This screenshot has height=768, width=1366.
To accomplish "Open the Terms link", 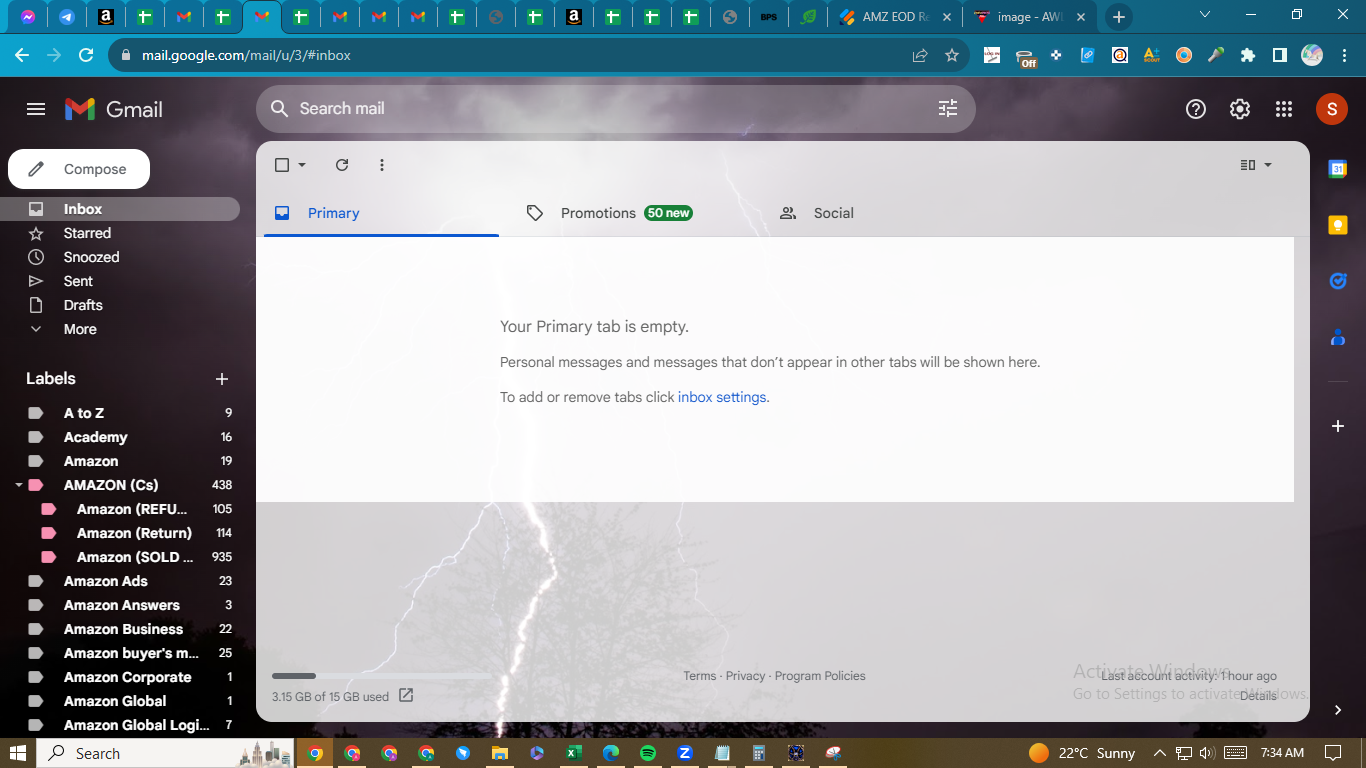I will coord(699,676).
